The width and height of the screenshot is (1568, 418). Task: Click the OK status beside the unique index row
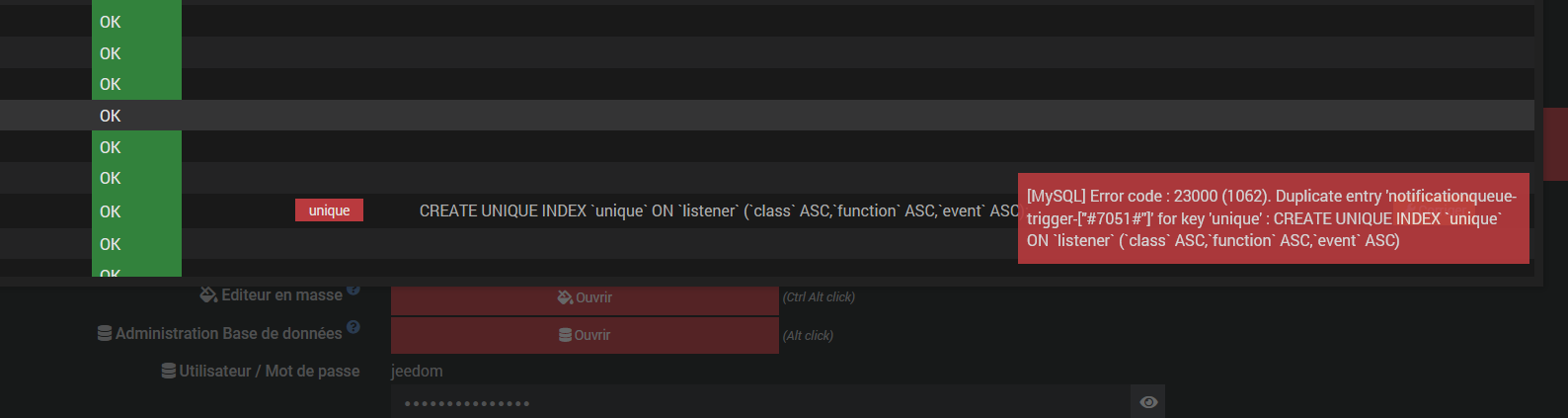click(111, 211)
